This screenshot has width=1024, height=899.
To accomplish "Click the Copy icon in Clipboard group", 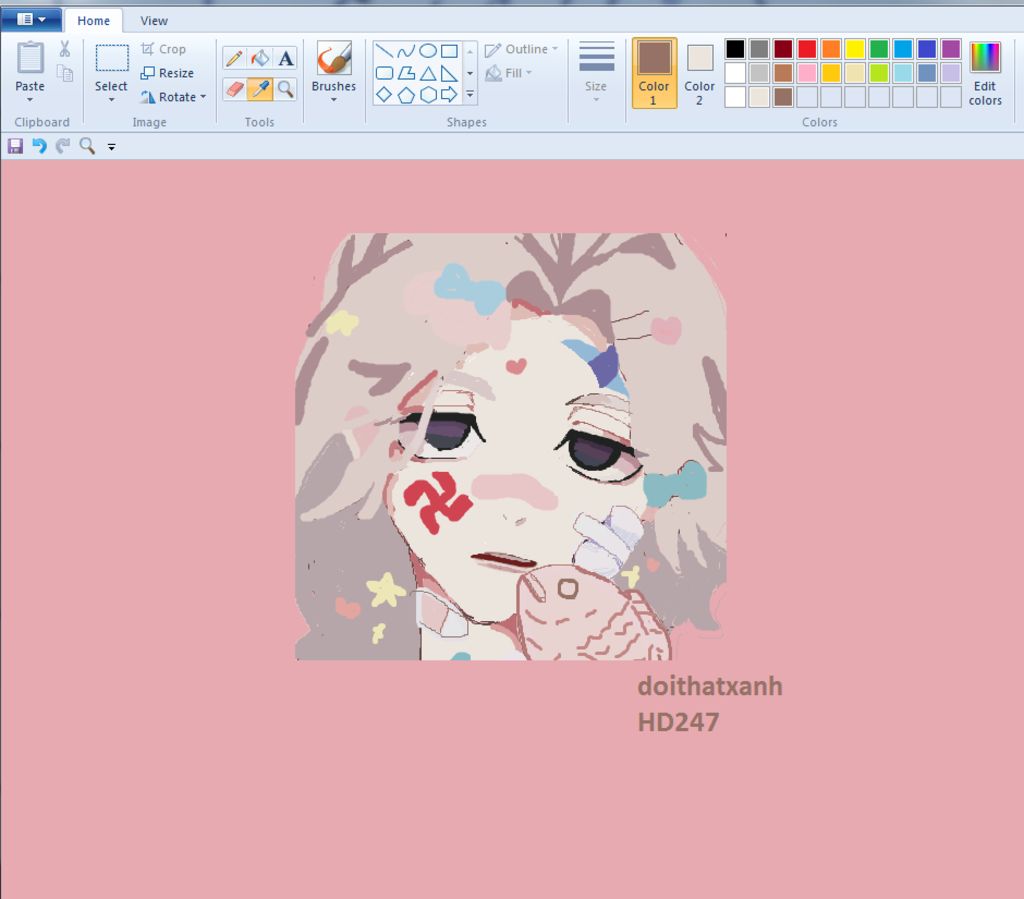I will click(x=65, y=72).
